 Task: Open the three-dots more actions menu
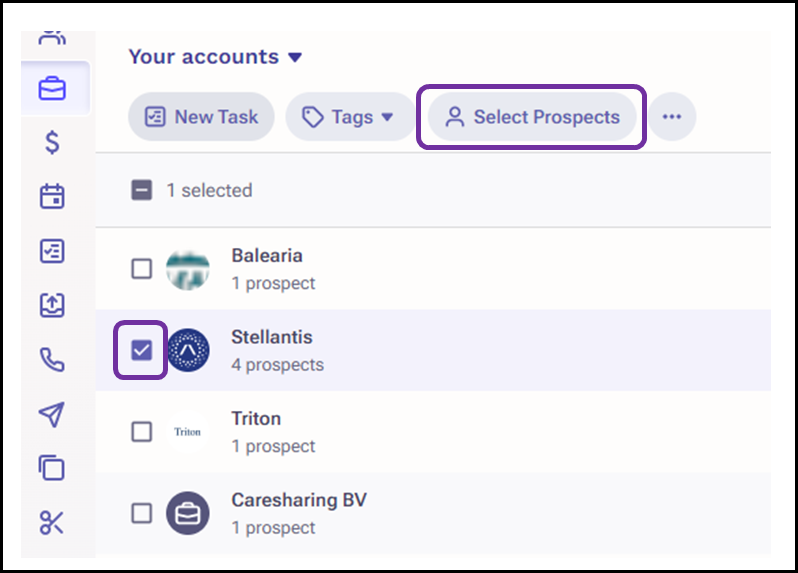coord(672,117)
